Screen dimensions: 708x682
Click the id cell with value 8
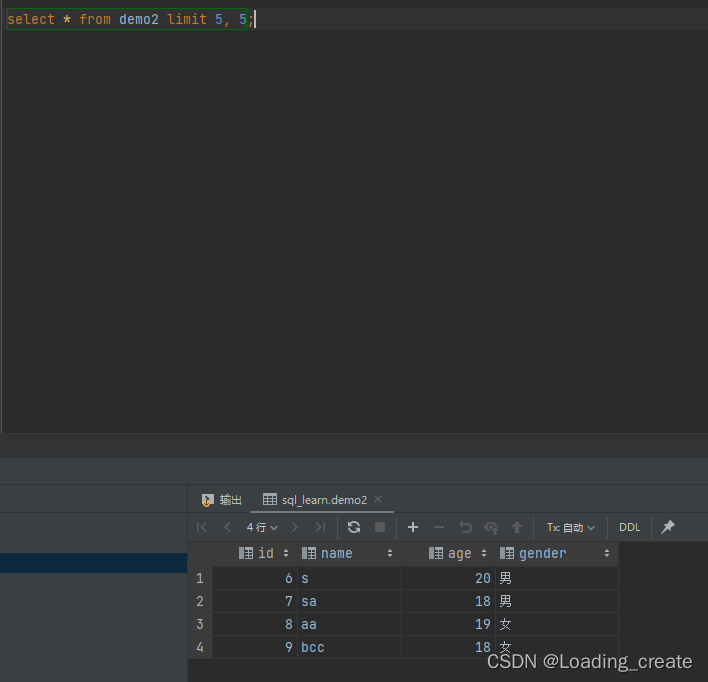tap(255, 624)
